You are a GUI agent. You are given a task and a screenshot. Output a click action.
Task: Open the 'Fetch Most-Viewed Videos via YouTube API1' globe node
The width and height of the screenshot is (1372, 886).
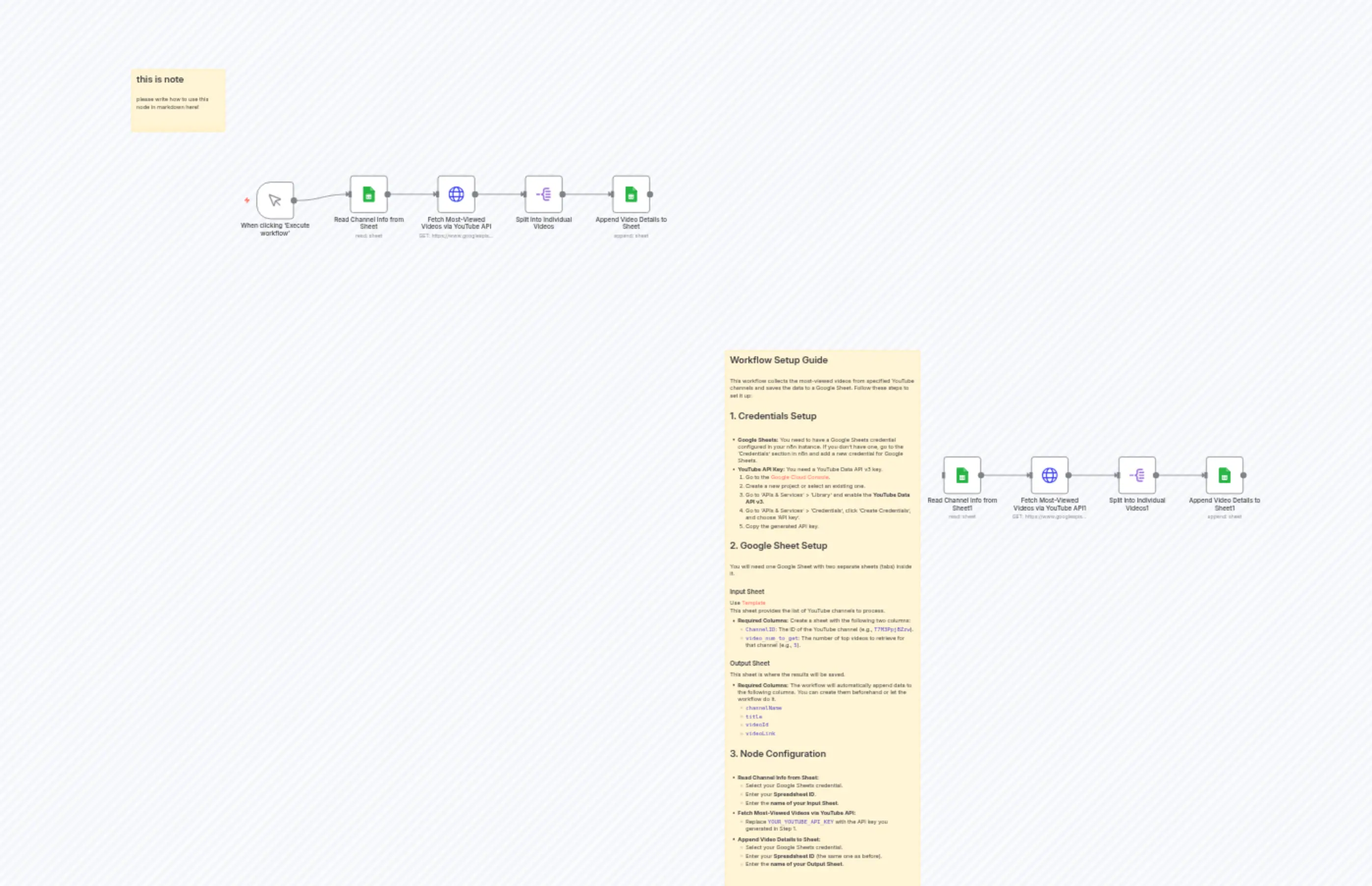point(1049,475)
